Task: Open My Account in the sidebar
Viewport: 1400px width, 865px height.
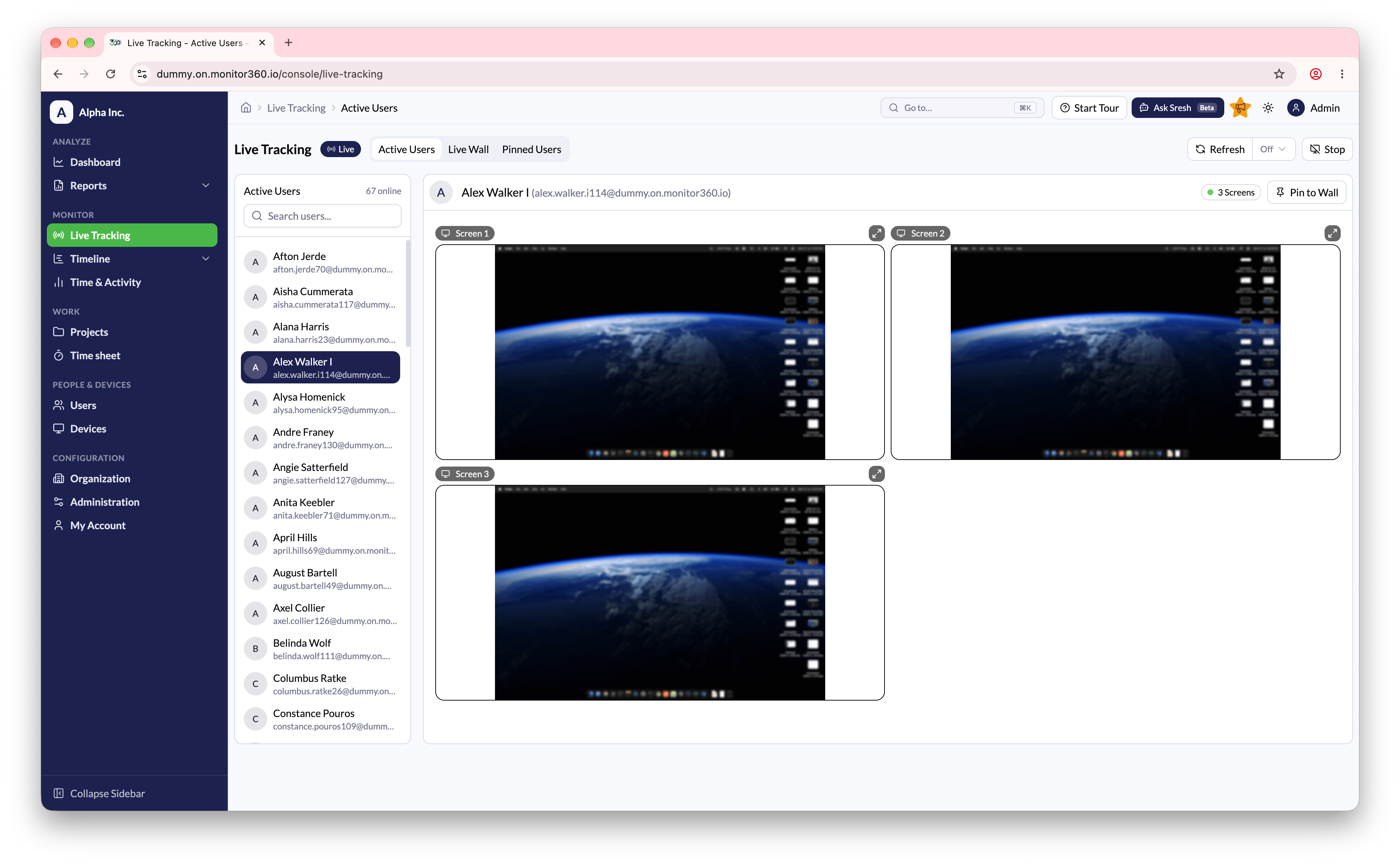Action: (x=132, y=525)
